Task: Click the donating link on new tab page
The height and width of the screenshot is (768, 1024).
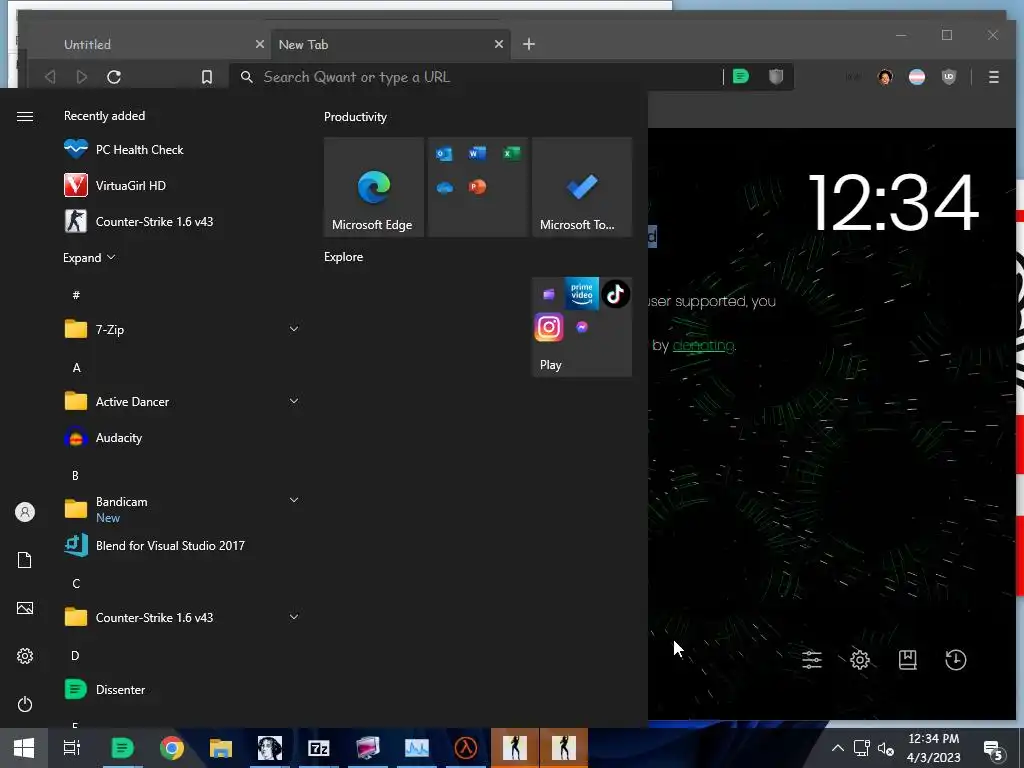Action: (x=703, y=345)
